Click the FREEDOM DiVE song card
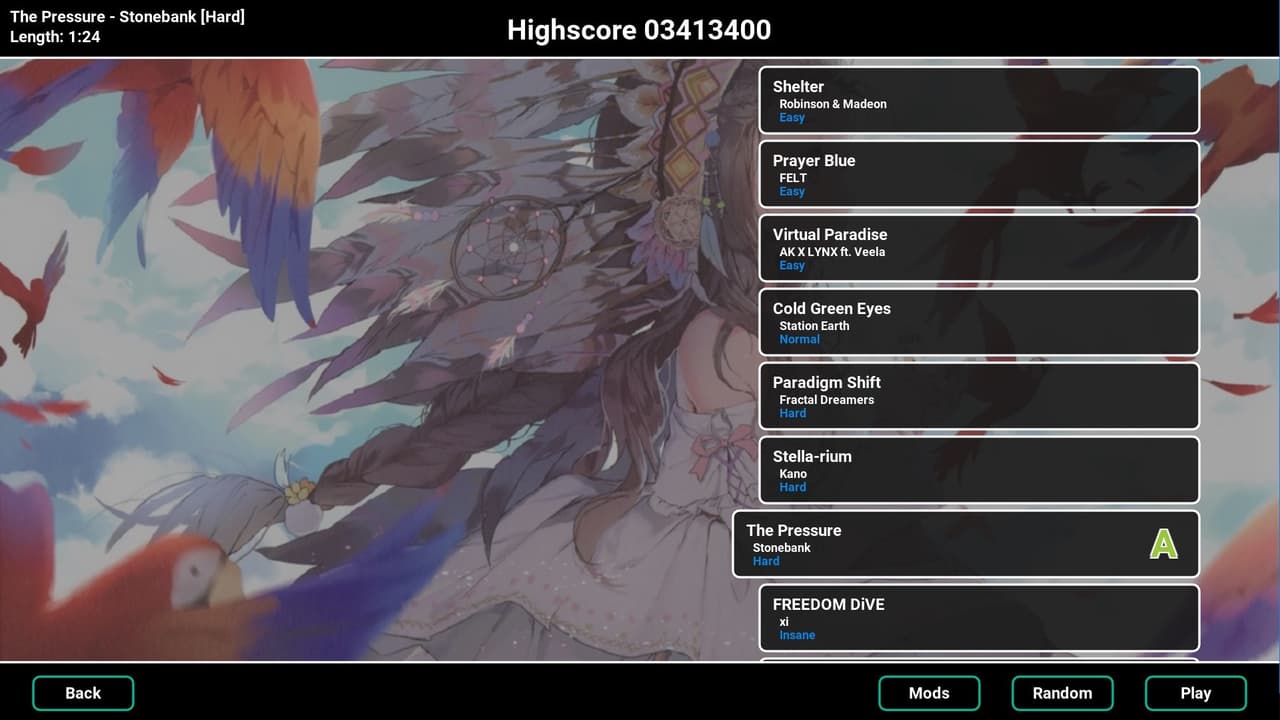The image size is (1280, 720). (979, 618)
